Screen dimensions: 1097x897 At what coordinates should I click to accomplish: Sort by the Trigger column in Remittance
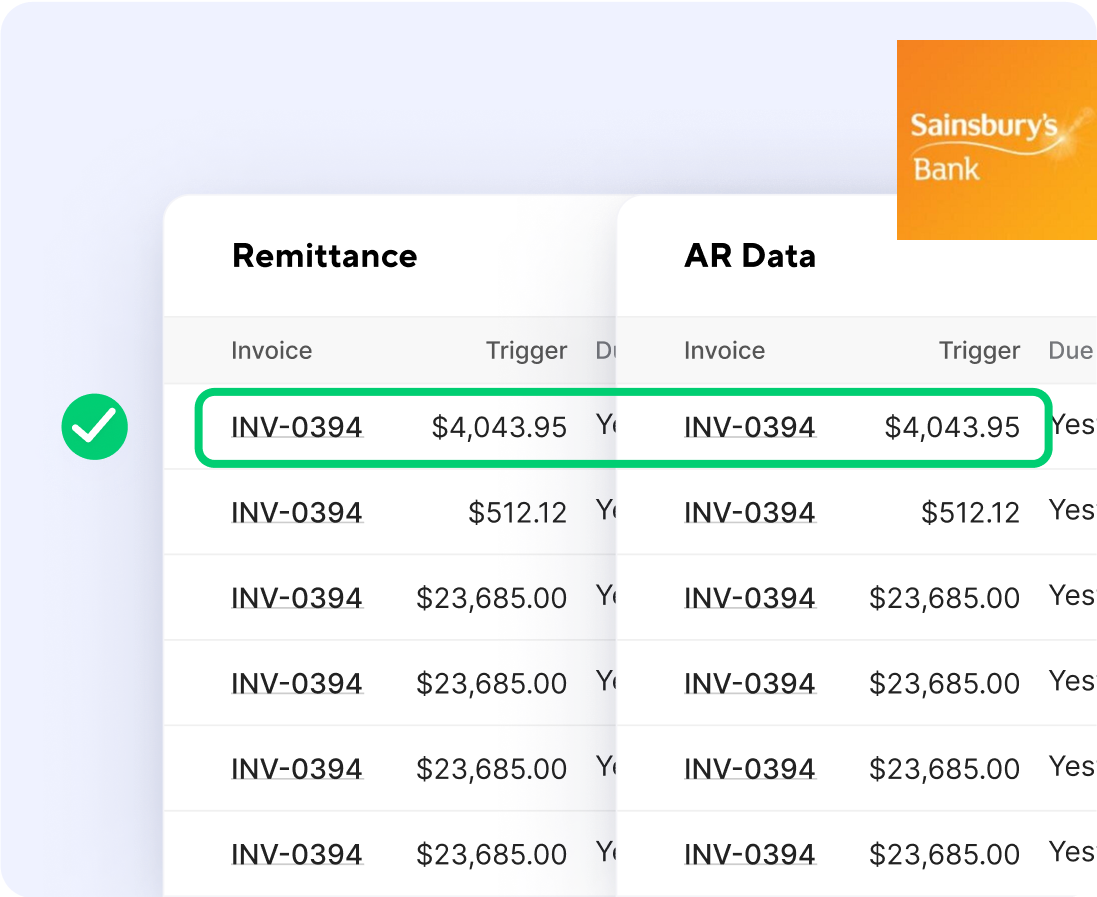527,351
